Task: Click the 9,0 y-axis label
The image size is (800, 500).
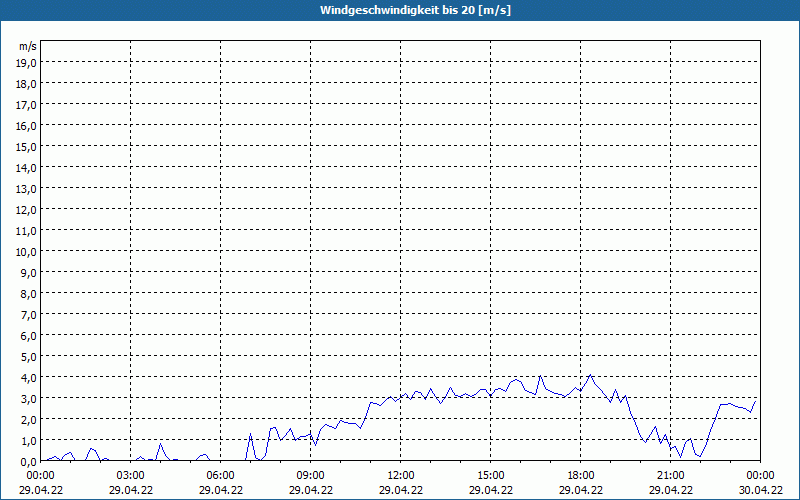Action: tap(30, 272)
